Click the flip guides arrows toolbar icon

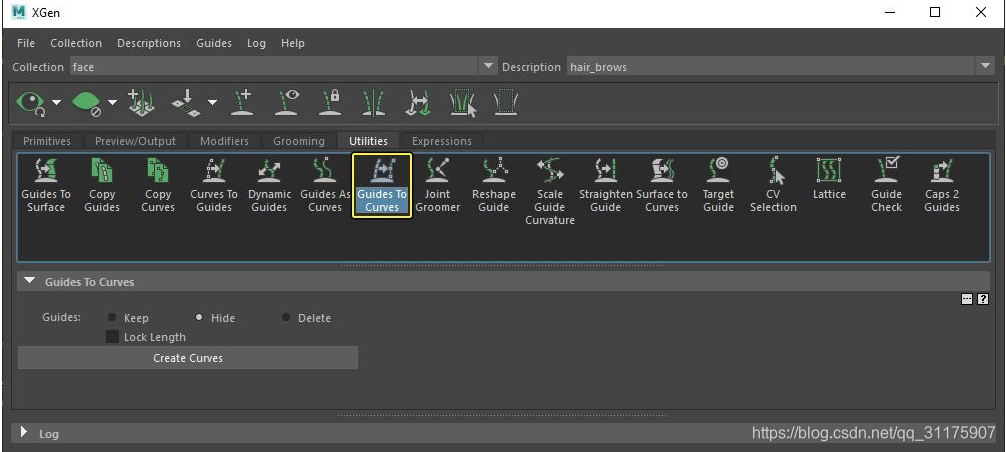coord(418,103)
